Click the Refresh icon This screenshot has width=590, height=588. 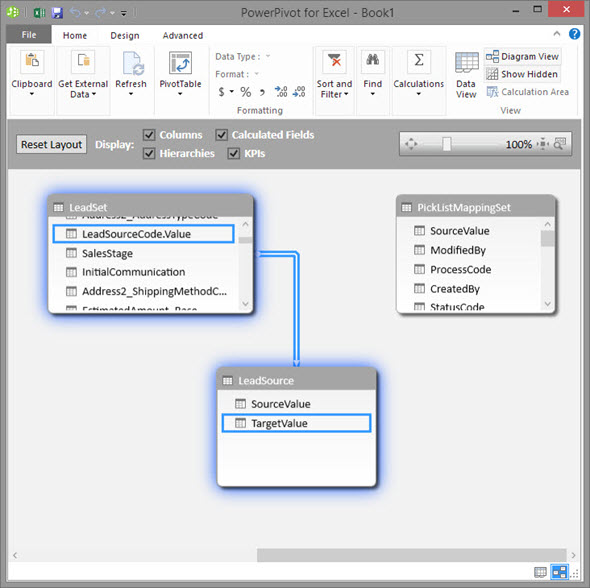(x=132, y=62)
